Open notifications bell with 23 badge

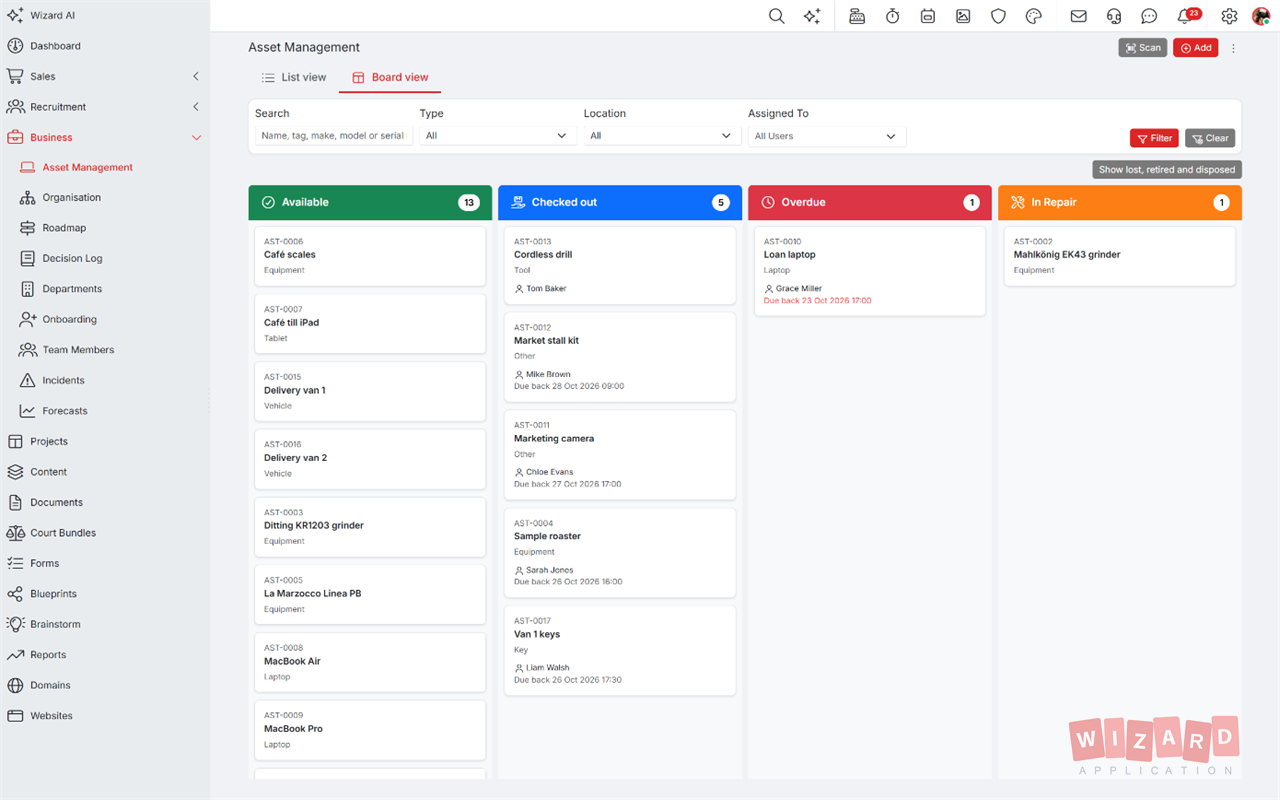[1187, 16]
